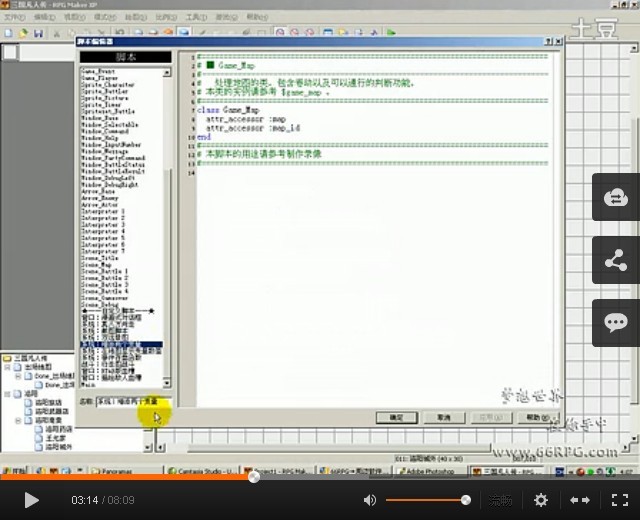This screenshot has width=640, height=520.
Task: Switch to Camtasia Studio in taskbar
Action: (202, 471)
